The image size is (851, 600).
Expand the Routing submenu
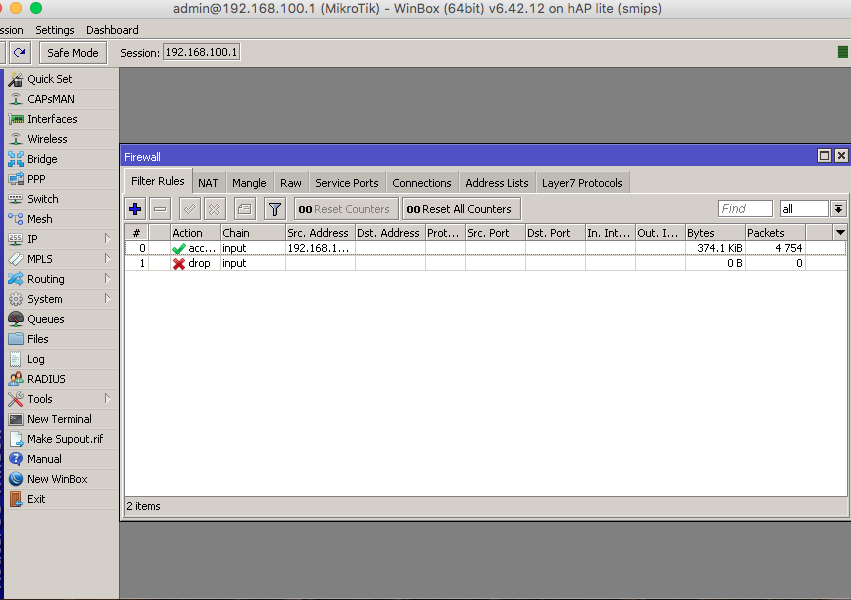(107, 279)
